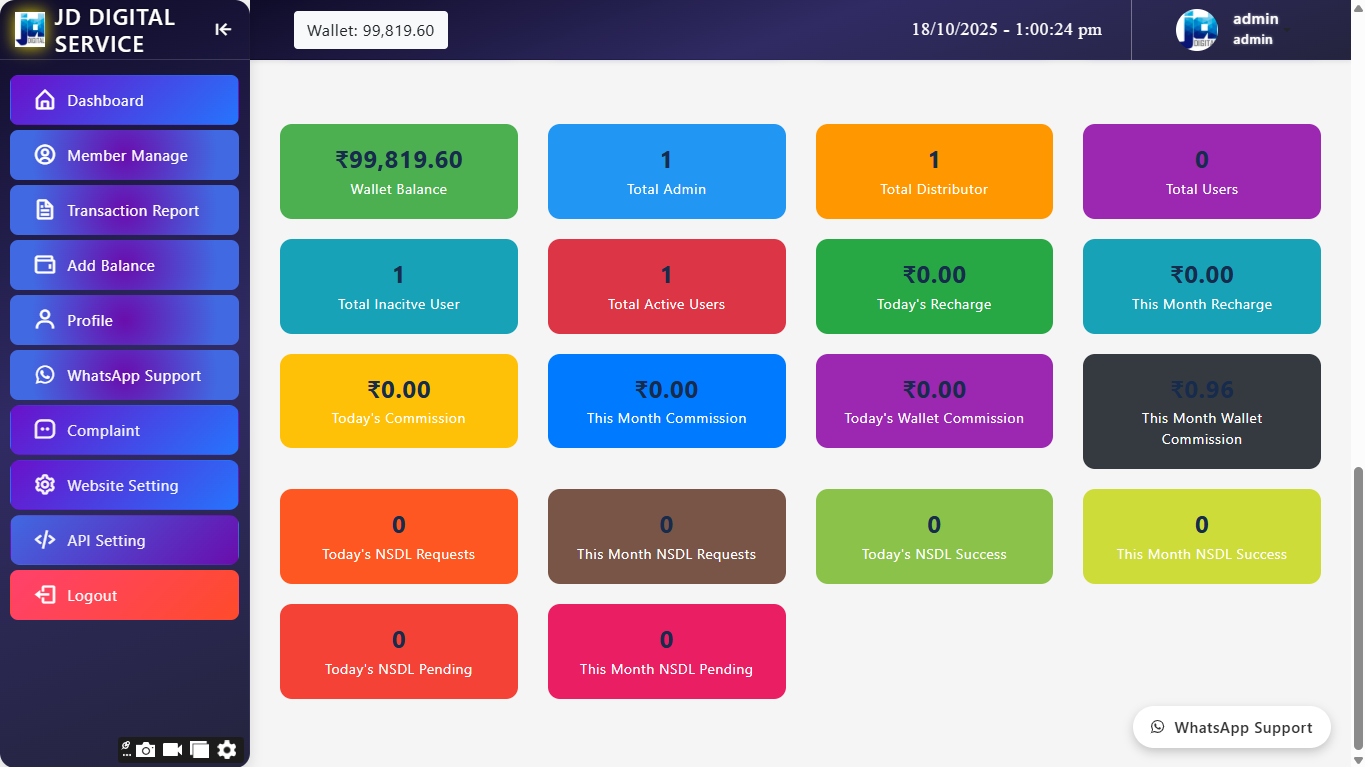Image resolution: width=1365 pixels, height=767 pixels.
Task: Click the Wallet: 99,819.60 button
Action: click(x=370, y=30)
